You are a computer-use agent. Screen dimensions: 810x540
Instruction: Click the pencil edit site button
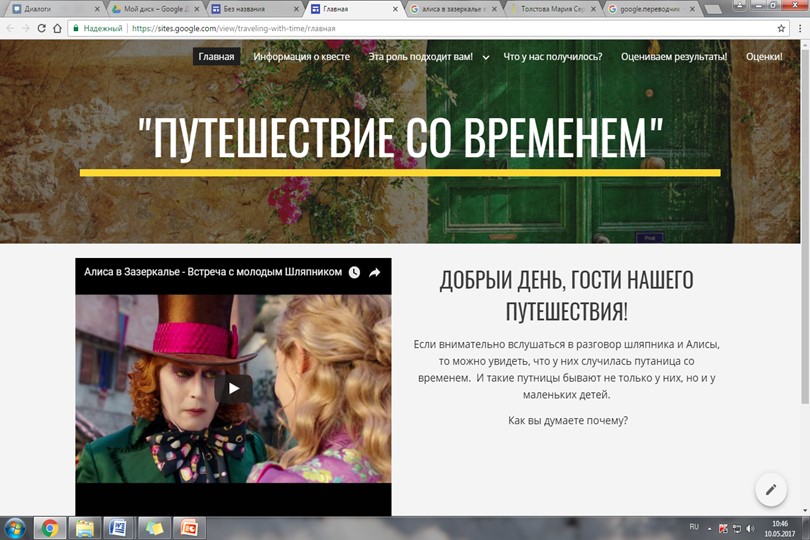(771, 489)
